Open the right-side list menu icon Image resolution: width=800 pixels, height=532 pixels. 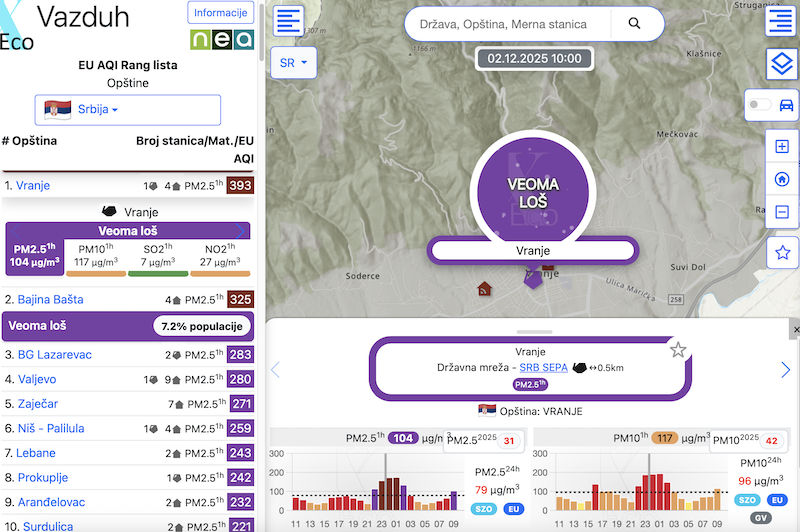(781, 22)
